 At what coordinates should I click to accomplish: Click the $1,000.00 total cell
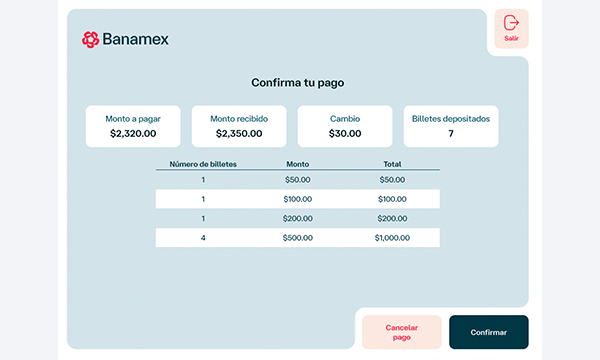click(392, 238)
